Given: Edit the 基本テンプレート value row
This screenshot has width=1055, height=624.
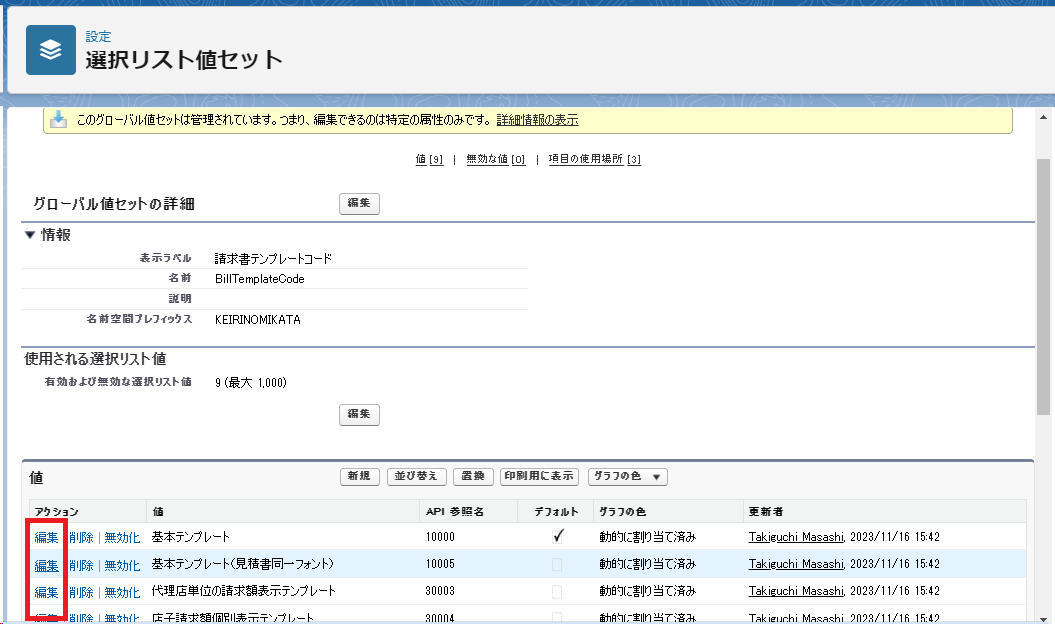Looking at the screenshot, I should [x=46, y=537].
